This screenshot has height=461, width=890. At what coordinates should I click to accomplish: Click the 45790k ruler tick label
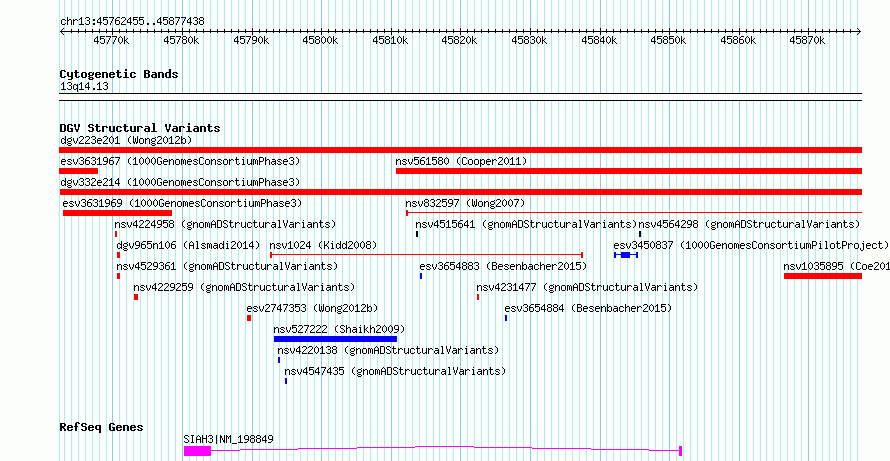(x=251, y=40)
